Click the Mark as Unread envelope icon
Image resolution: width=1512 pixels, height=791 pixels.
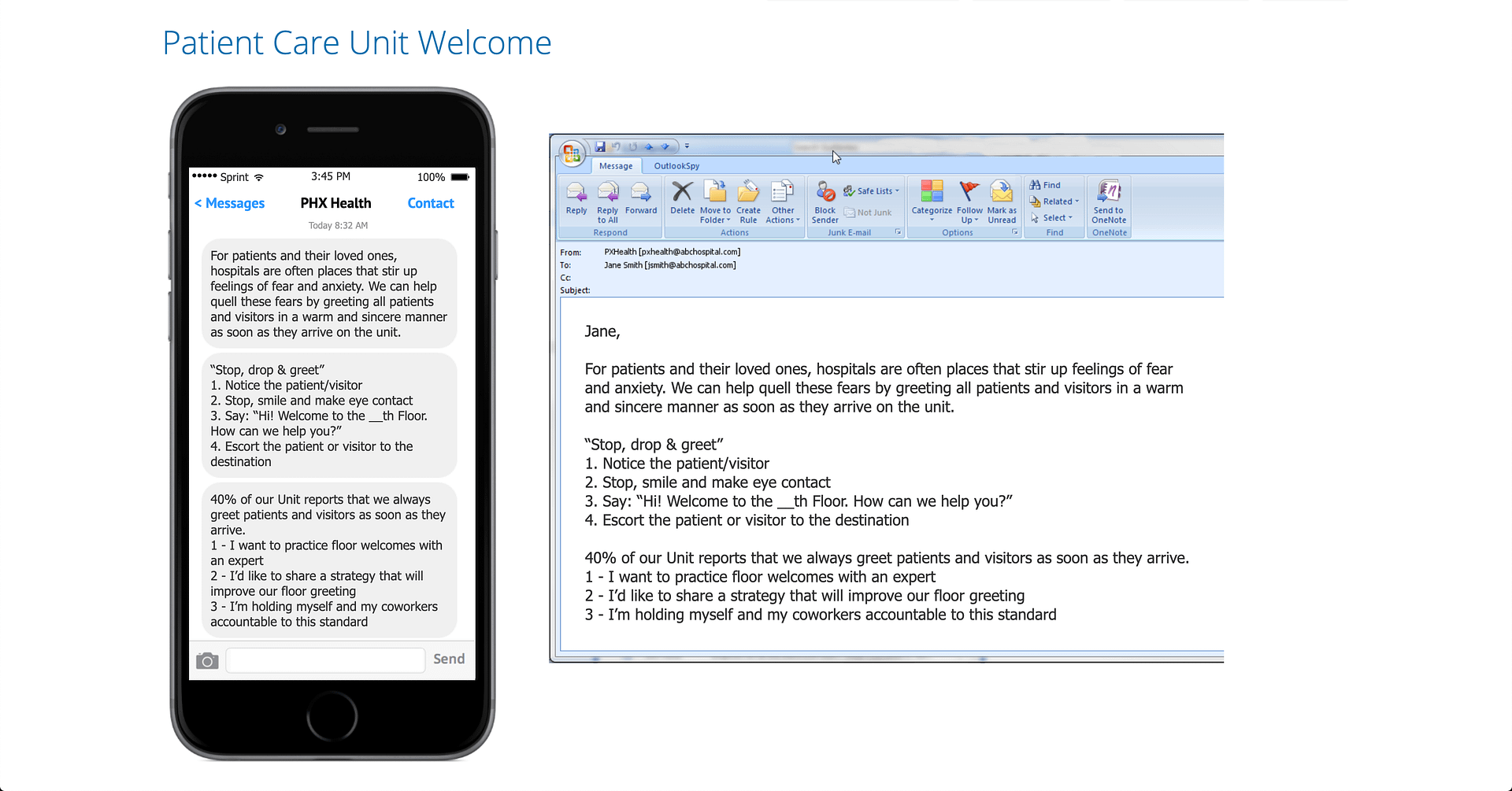(1002, 191)
